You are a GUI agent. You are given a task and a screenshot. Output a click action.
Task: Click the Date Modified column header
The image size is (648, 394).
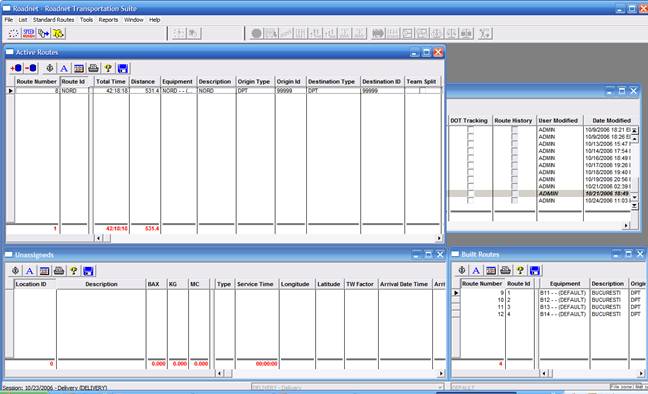coord(611,120)
